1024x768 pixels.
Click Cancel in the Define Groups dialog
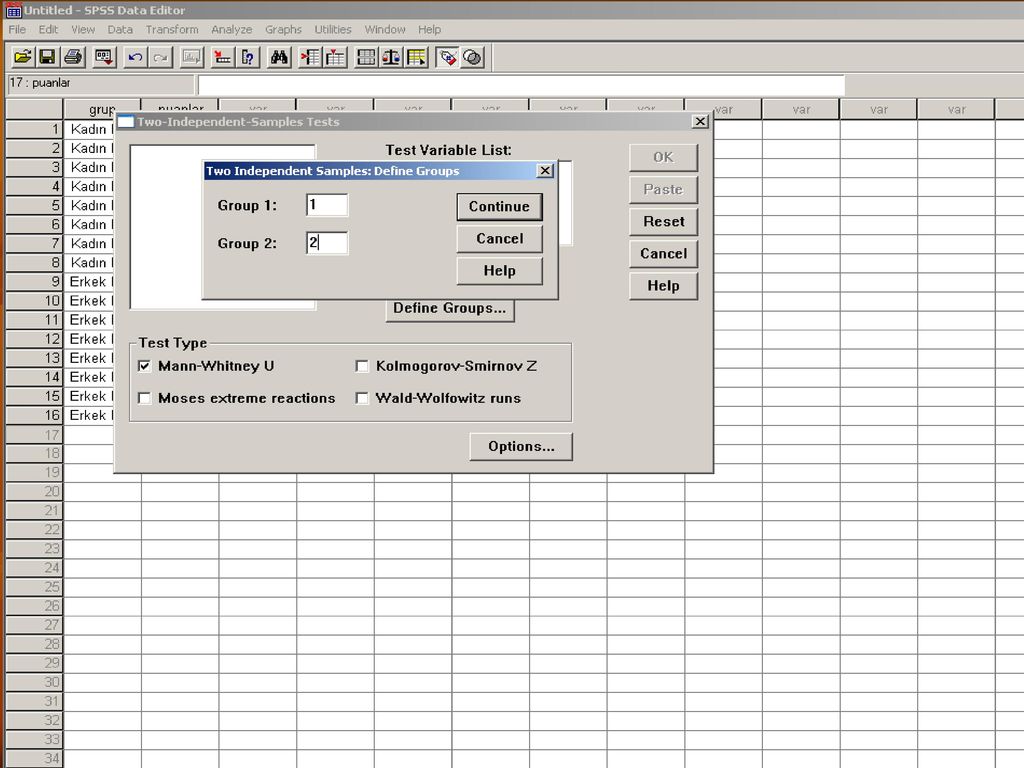pyautogui.click(x=499, y=238)
